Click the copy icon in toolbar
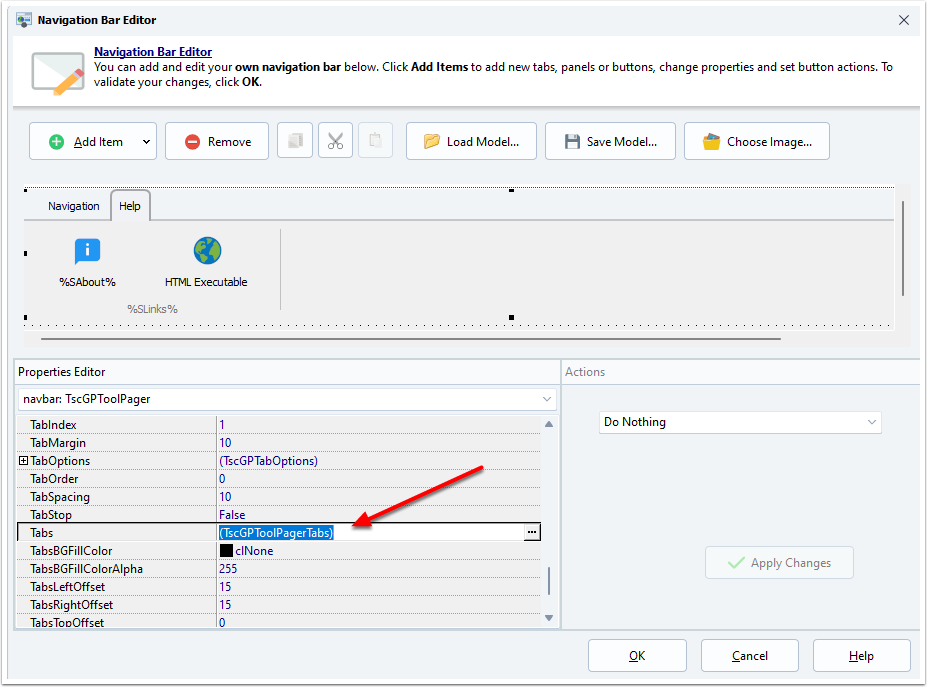Screen dimensions: 927x687 [295, 141]
